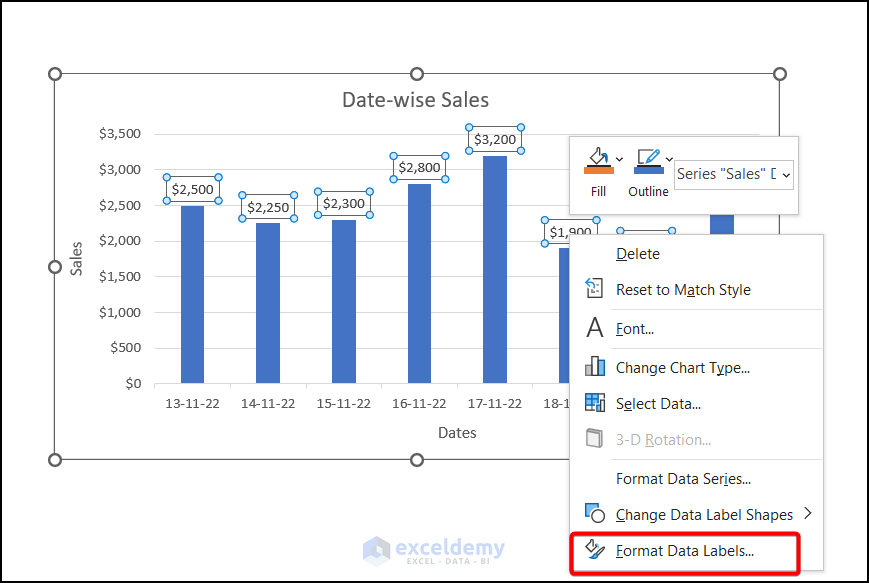869x583 pixels.
Task: Click the Select Data table icon
Action: point(595,403)
